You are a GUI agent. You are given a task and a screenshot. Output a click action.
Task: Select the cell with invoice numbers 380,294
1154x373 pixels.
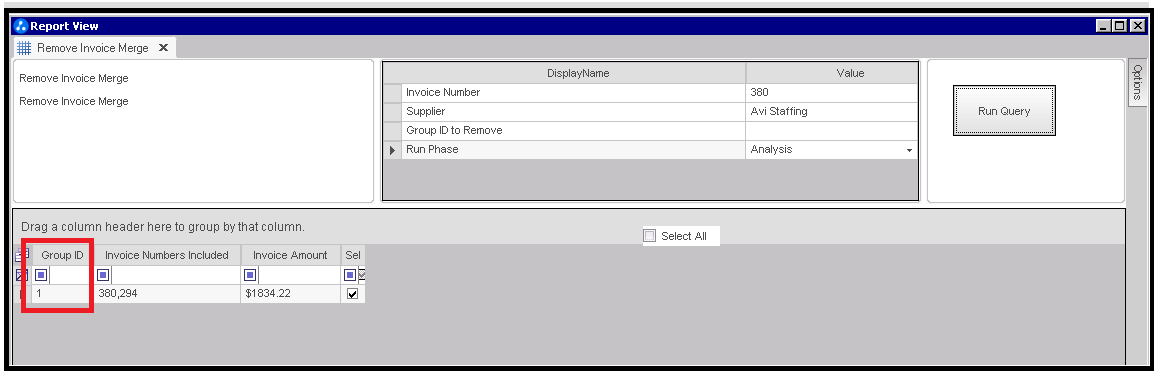167,294
